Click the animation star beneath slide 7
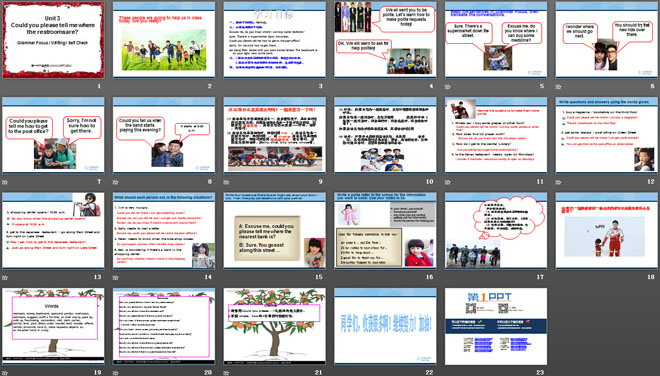The width and height of the screenshot is (660, 376). 5,182
